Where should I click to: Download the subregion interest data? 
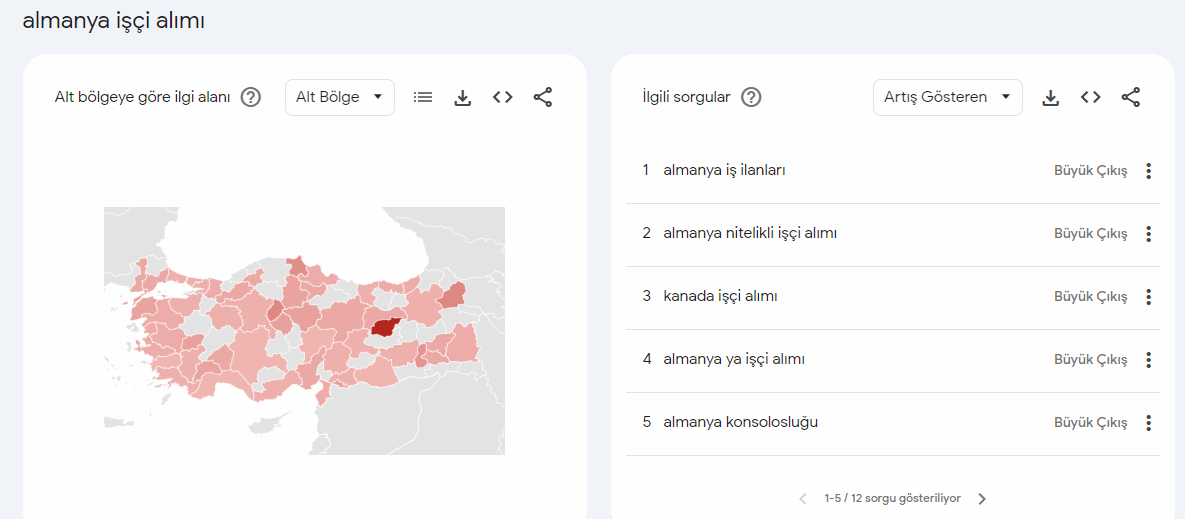[463, 97]
